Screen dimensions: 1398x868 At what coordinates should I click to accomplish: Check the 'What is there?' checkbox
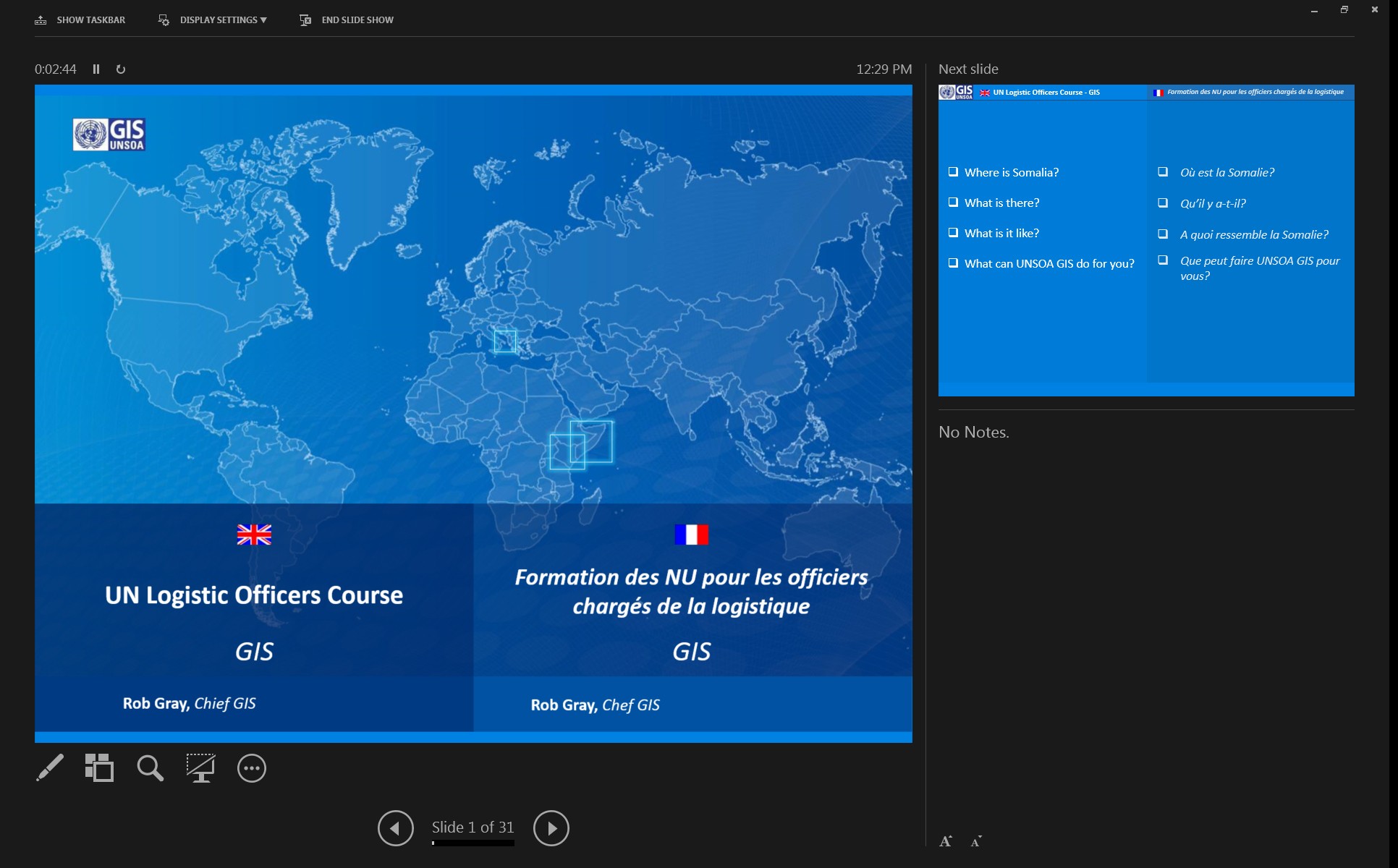953,203
